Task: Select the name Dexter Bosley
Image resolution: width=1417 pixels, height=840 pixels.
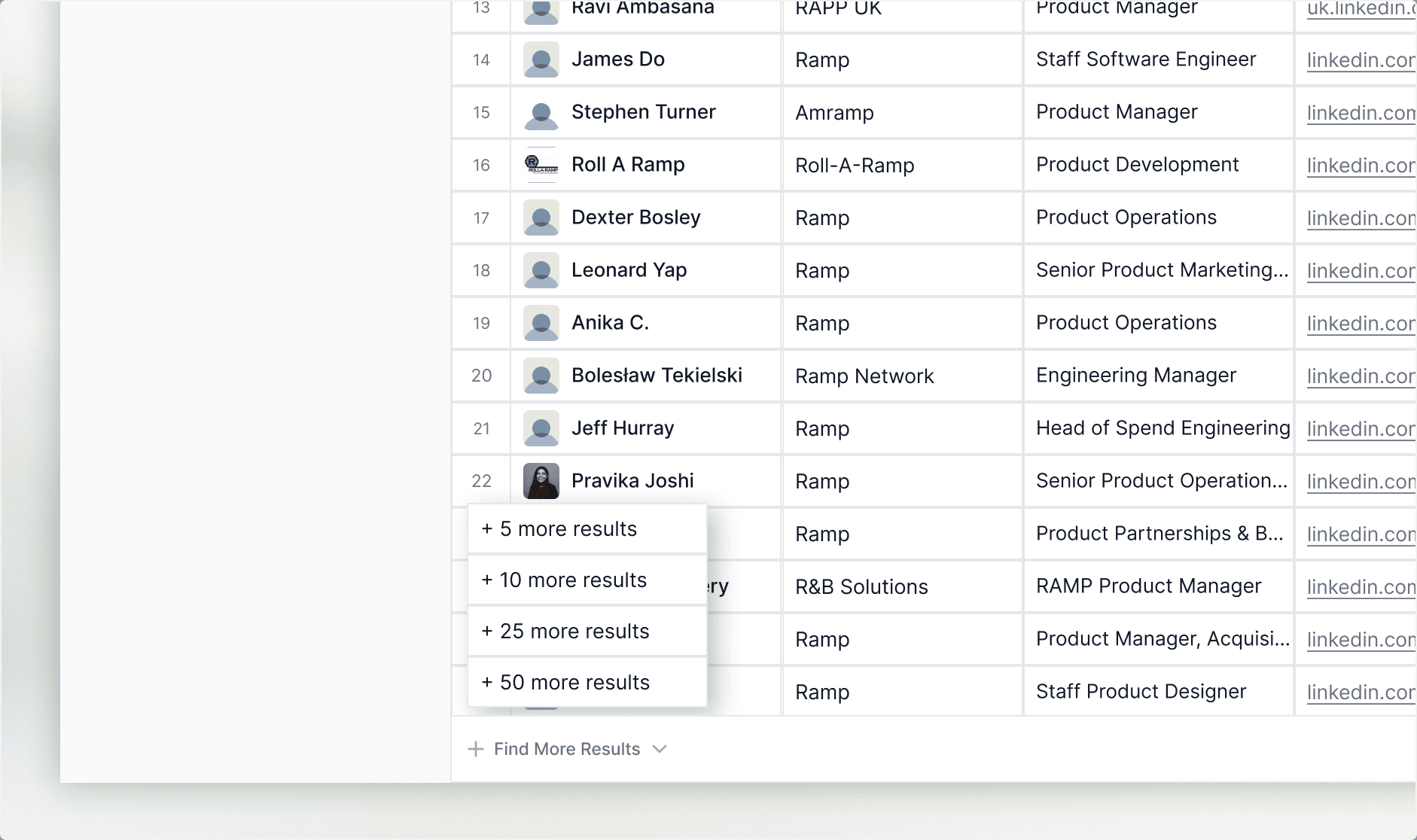Action: coord(636,218)
